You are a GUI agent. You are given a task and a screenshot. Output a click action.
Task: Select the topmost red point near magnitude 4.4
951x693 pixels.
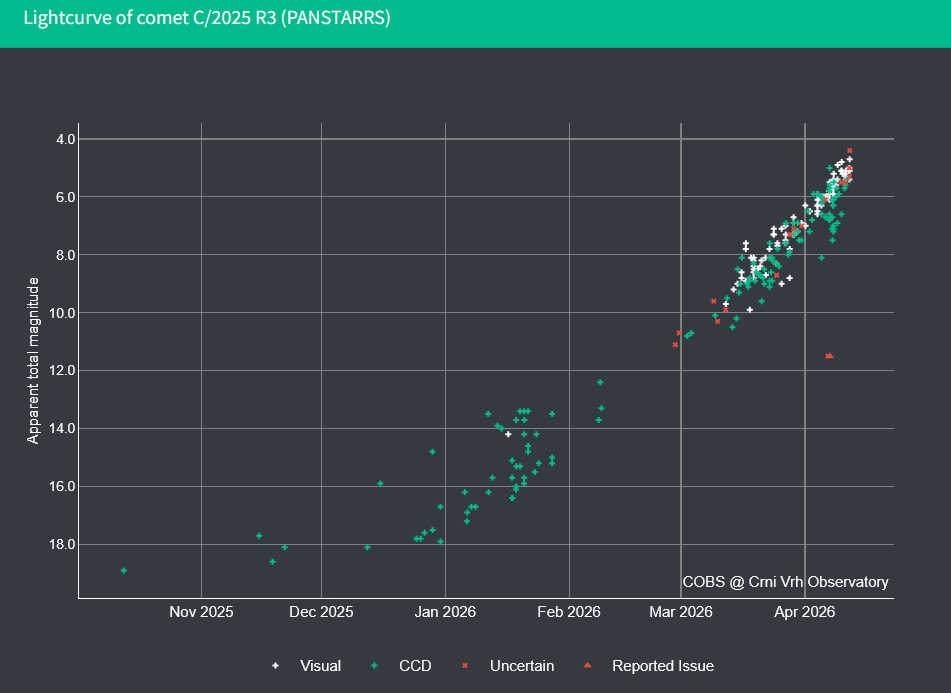[x=849, y=150]
